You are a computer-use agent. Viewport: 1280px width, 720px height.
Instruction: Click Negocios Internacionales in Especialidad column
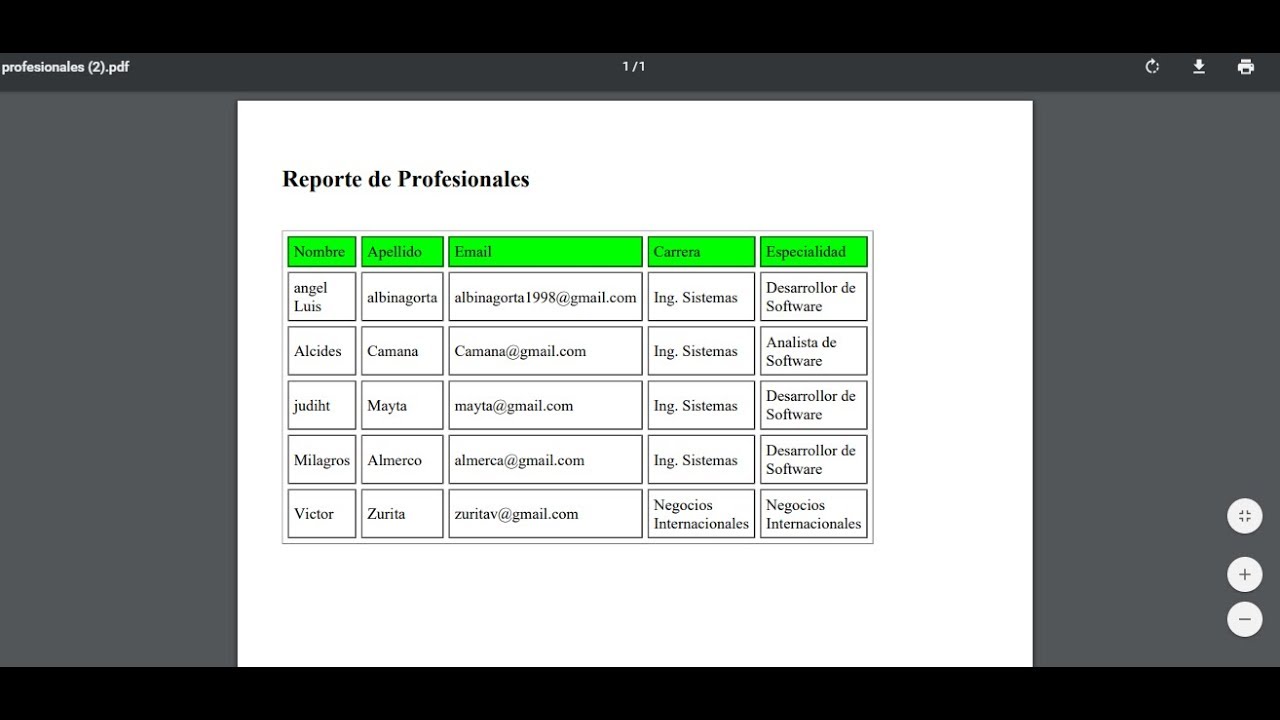(814, 514)
